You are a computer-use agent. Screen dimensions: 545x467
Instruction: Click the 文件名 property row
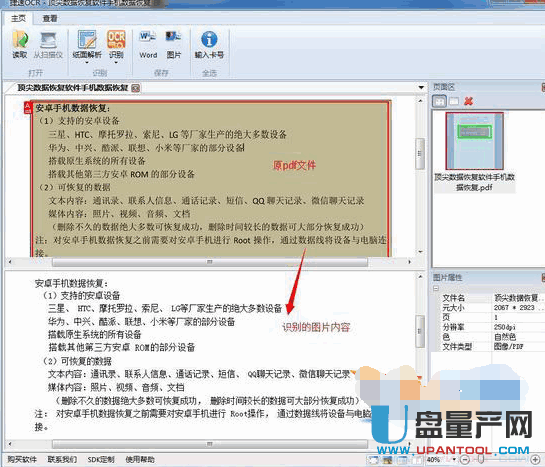point(493,298)
